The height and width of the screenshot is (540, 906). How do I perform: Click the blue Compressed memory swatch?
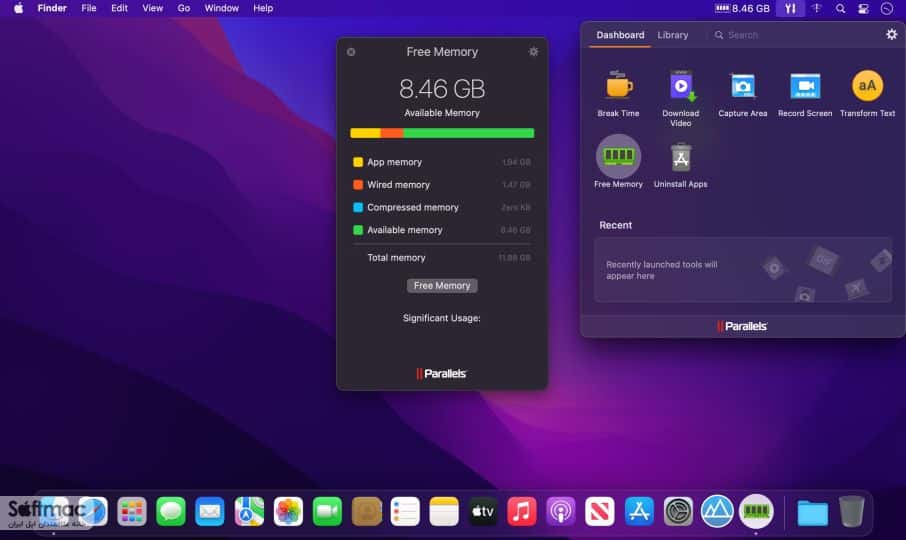click(358, 207)
